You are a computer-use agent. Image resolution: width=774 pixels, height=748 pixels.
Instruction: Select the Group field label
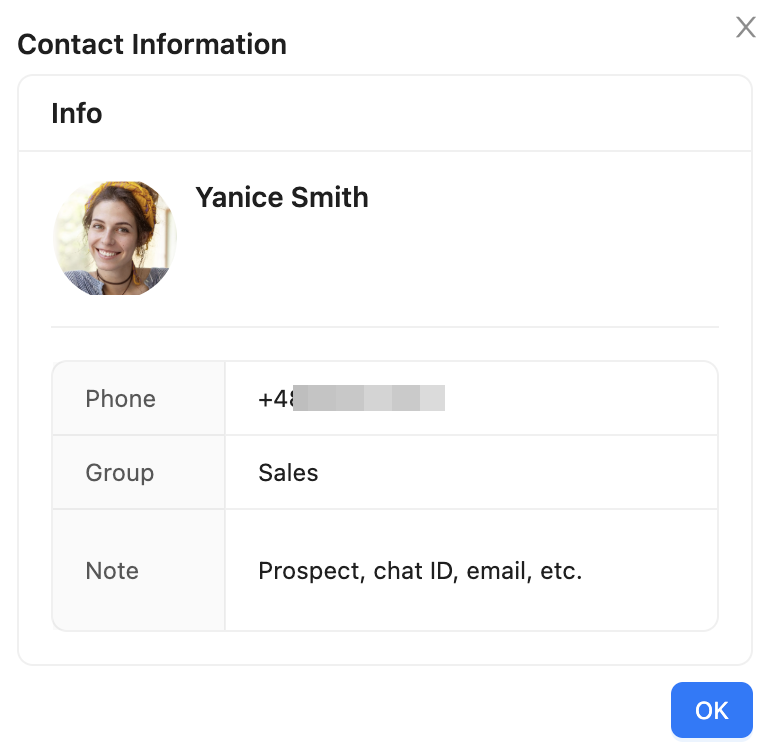pyautogui.click(x=120, y=473)
